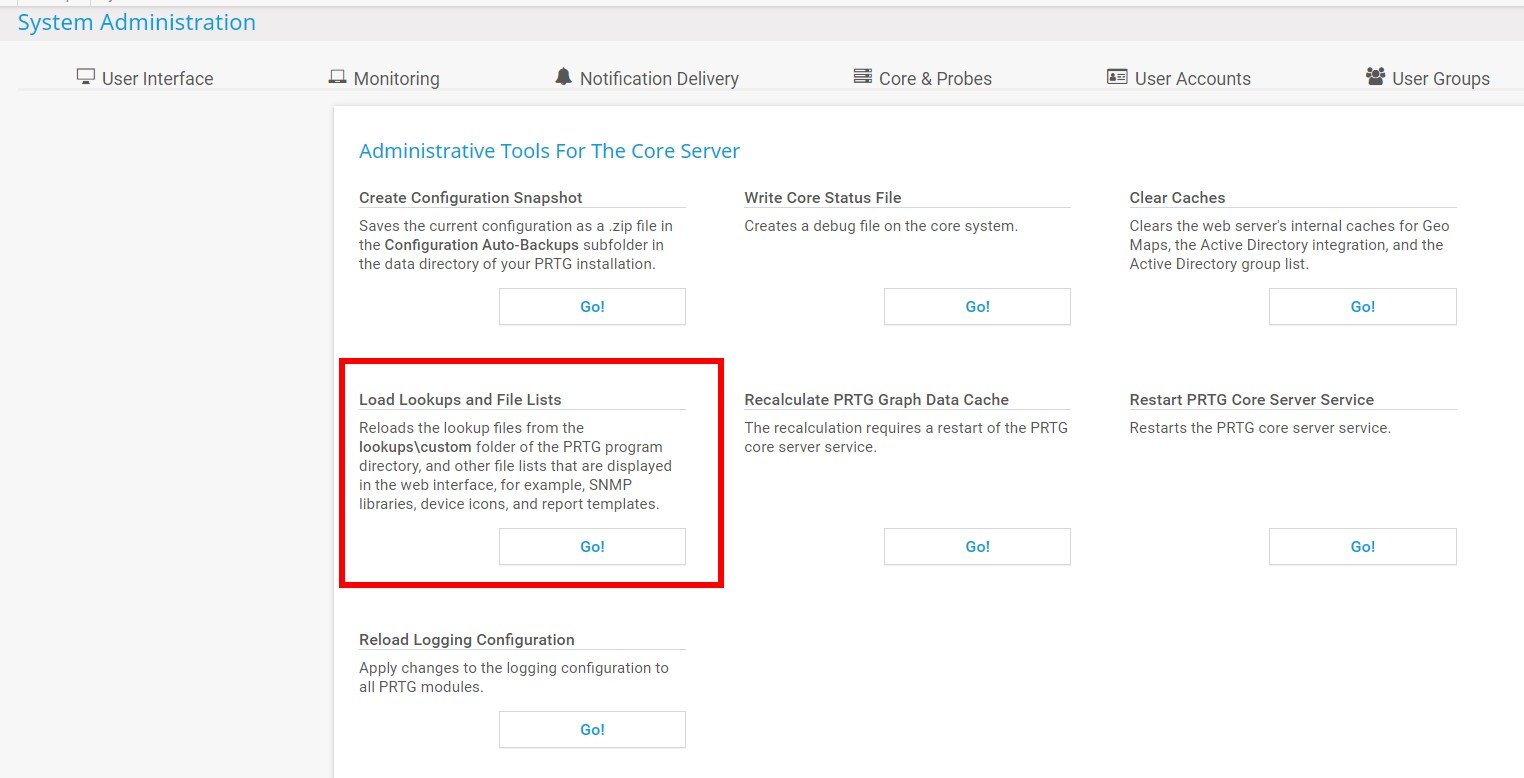Viewport: 1524px width, 778px height.
Task: Run Clear Caches with its Go! button
Action: [x=1362, y=307]
